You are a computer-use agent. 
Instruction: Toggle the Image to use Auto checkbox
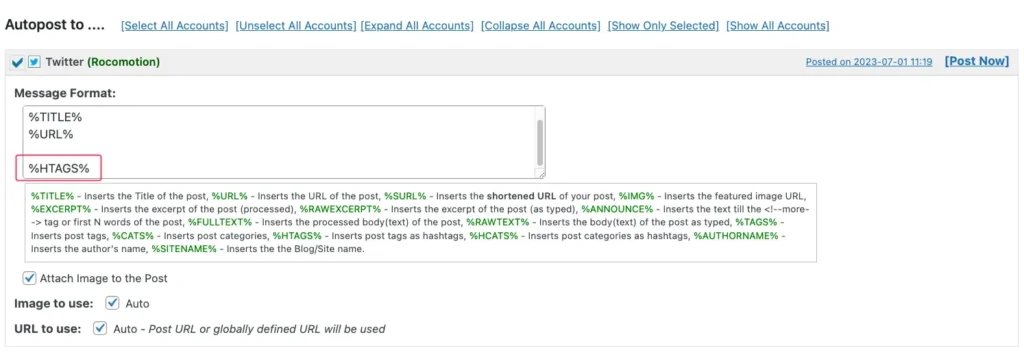coord(113,303)
